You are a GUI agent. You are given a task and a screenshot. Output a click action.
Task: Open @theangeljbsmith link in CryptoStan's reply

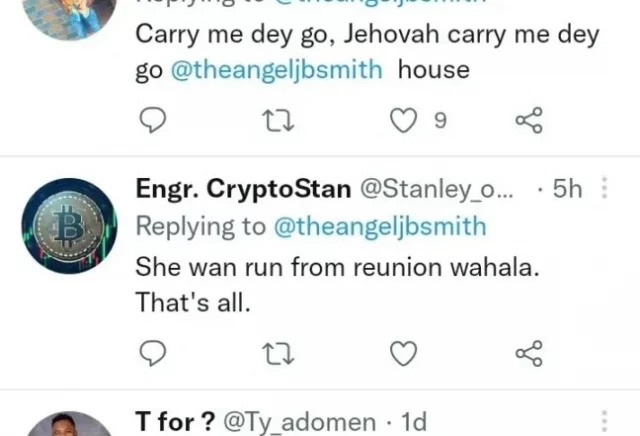379,227
